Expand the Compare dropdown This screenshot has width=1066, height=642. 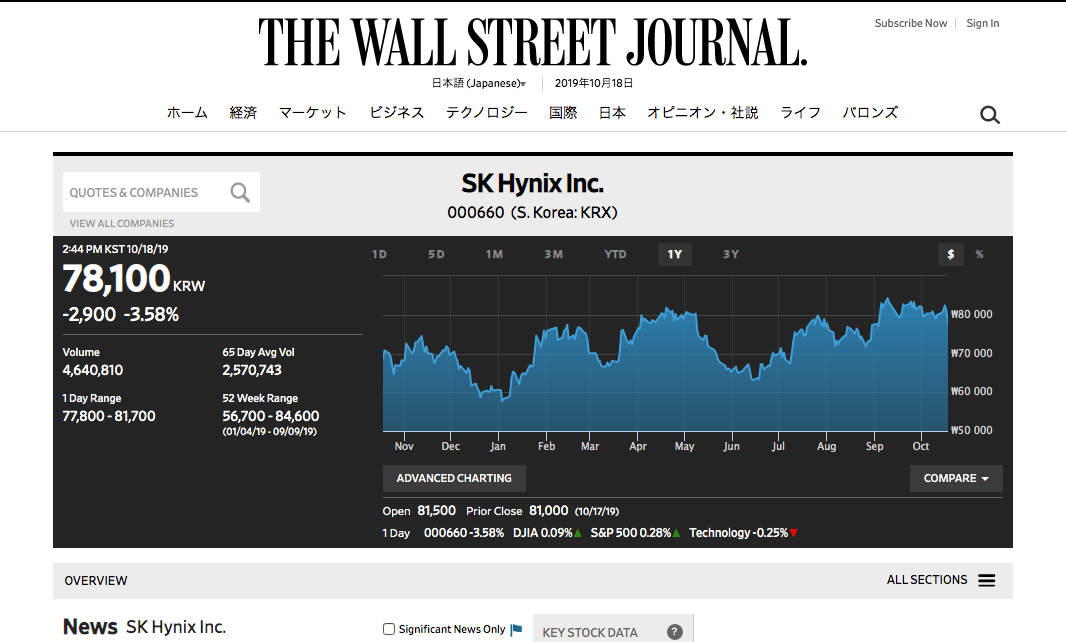point(956,478)
